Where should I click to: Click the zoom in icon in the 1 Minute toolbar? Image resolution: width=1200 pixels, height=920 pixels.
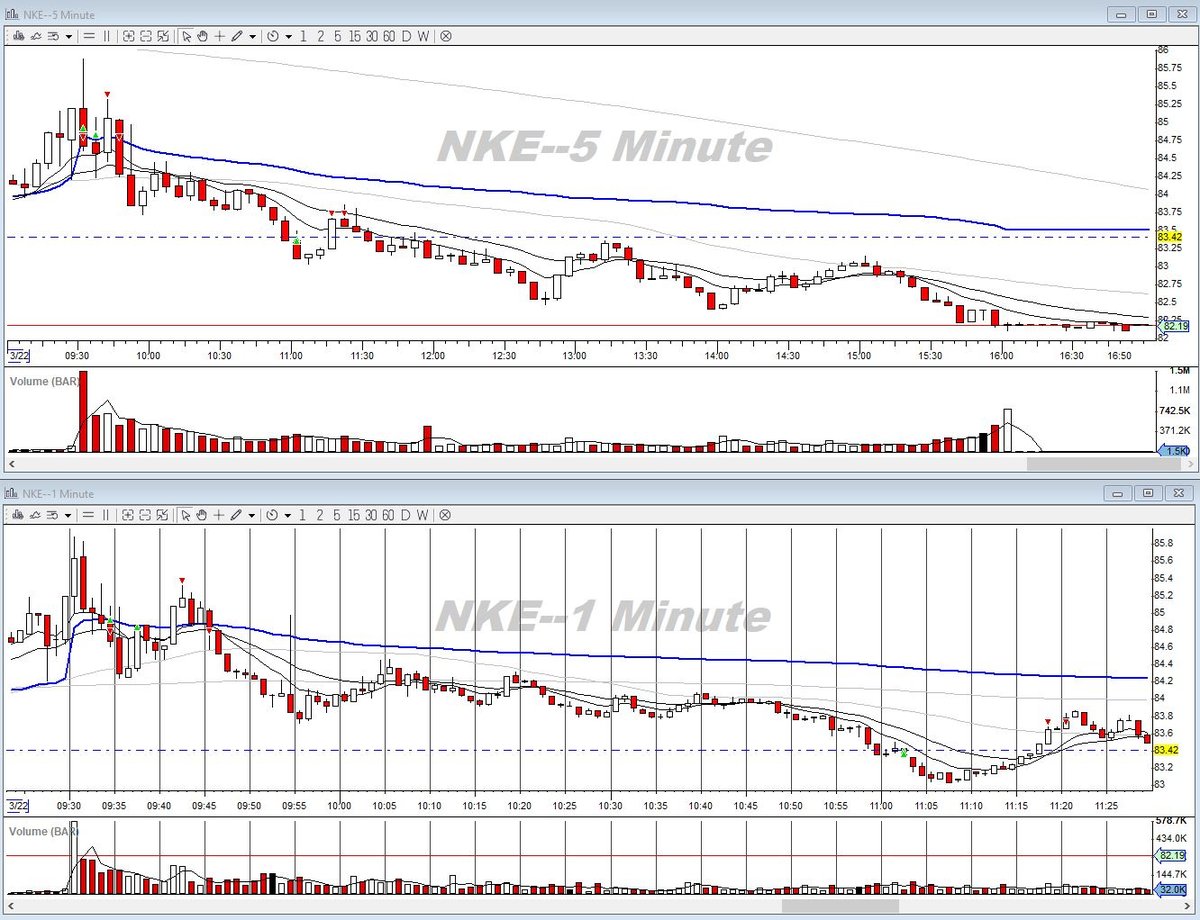pos(129,514)
